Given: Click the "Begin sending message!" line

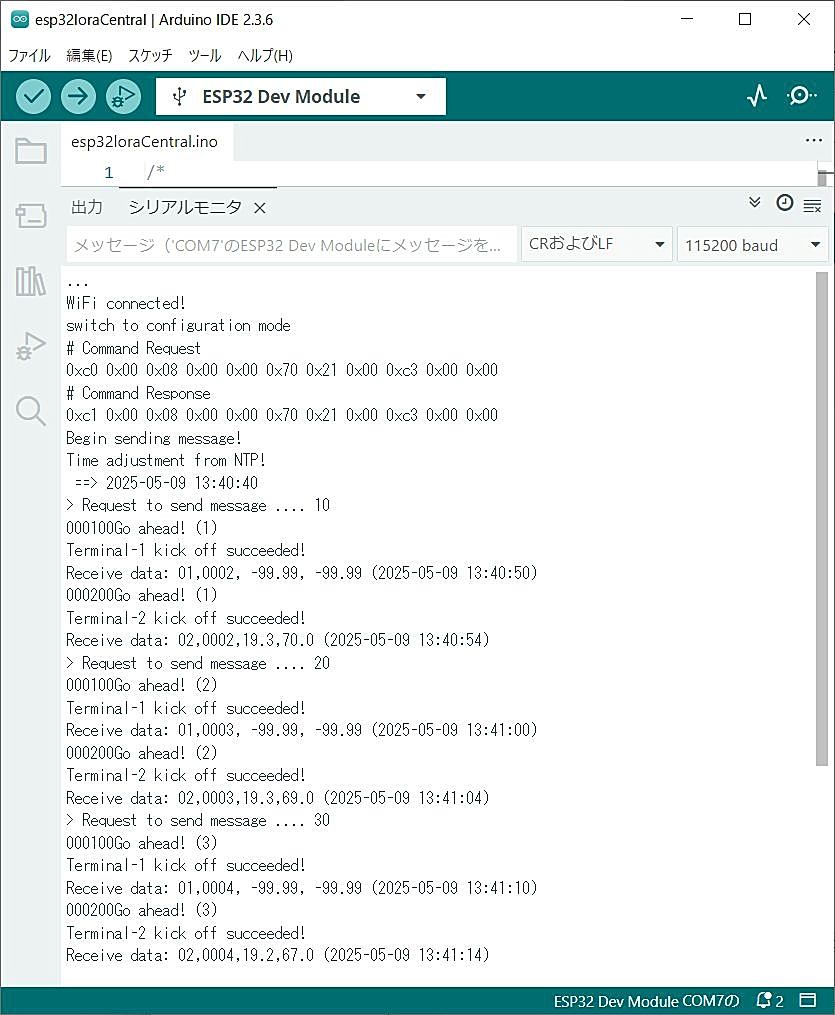Looking at the screenshot, I should point(153,438).
